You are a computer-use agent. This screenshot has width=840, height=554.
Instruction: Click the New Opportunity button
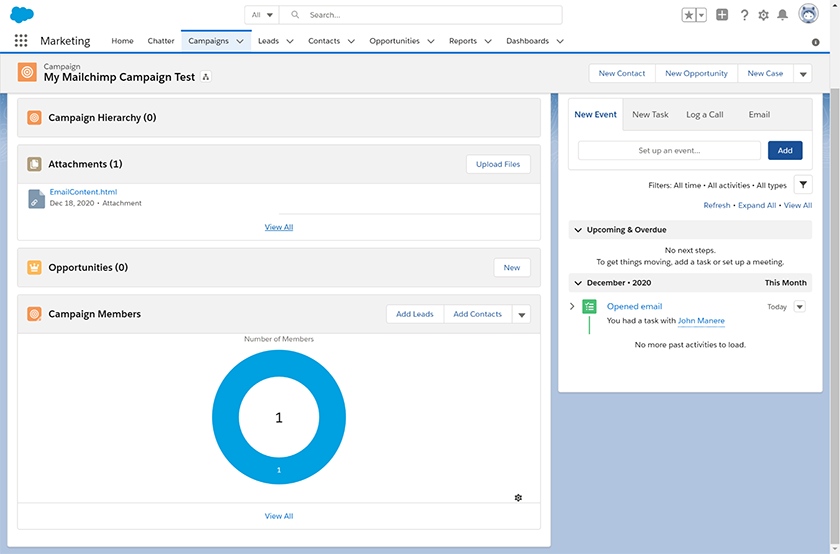[x=696, y=73]
